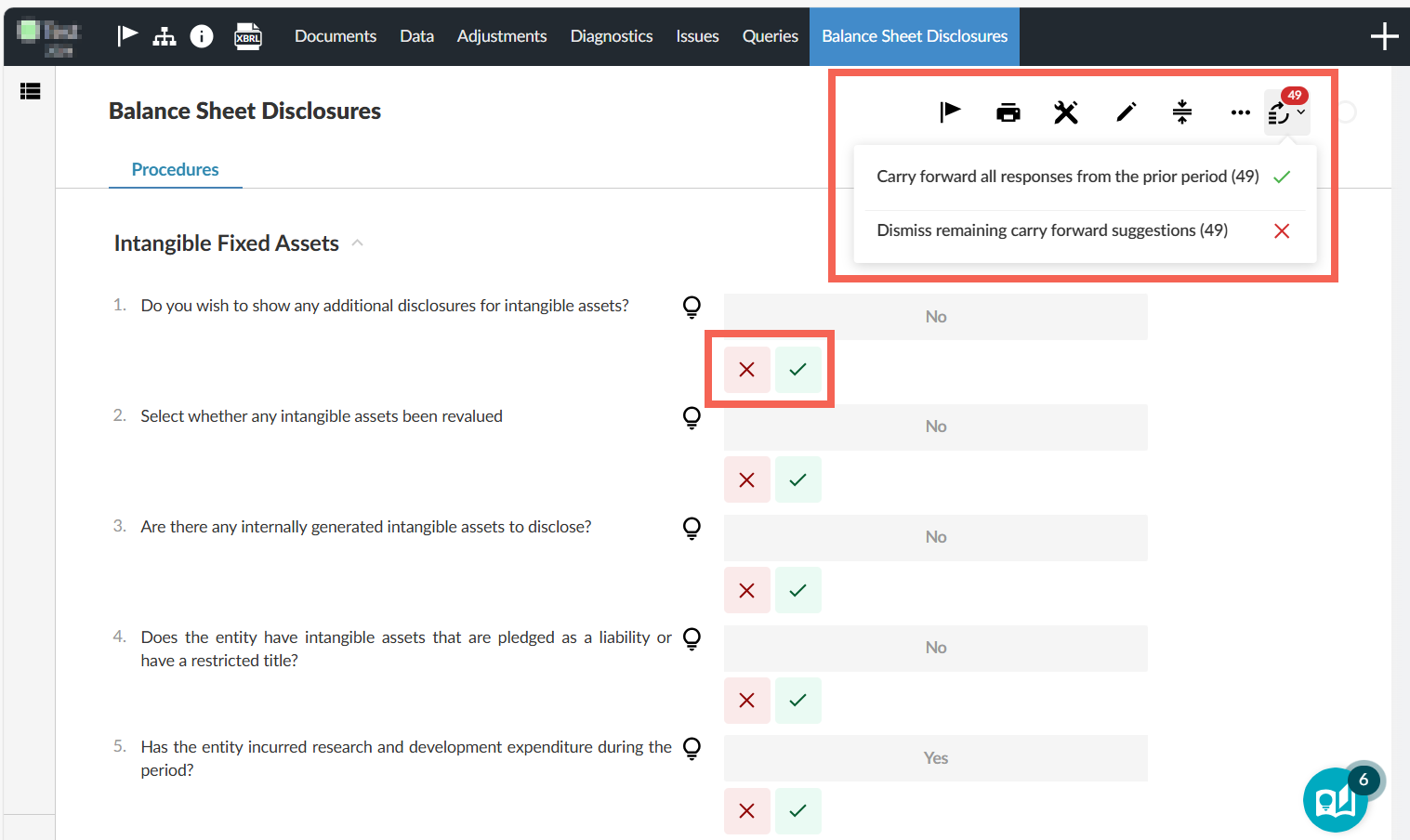The width and height of the screenshot is (1410, 840).
Task: Open the Adjustments menu
Action: 502,36
